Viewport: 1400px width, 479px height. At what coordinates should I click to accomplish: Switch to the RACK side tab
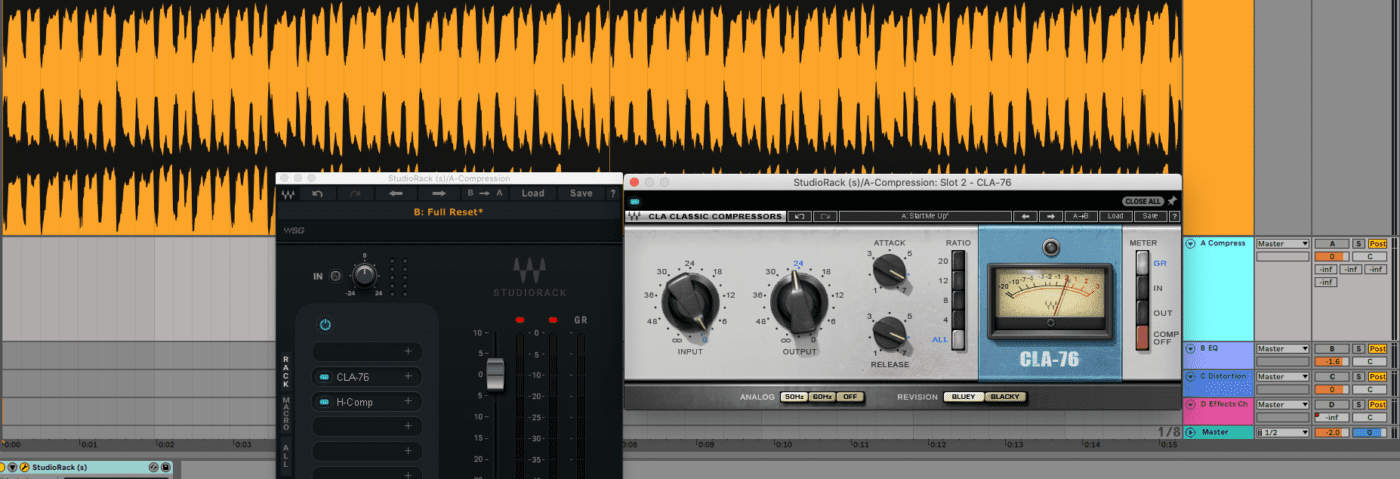coord(285,370)
